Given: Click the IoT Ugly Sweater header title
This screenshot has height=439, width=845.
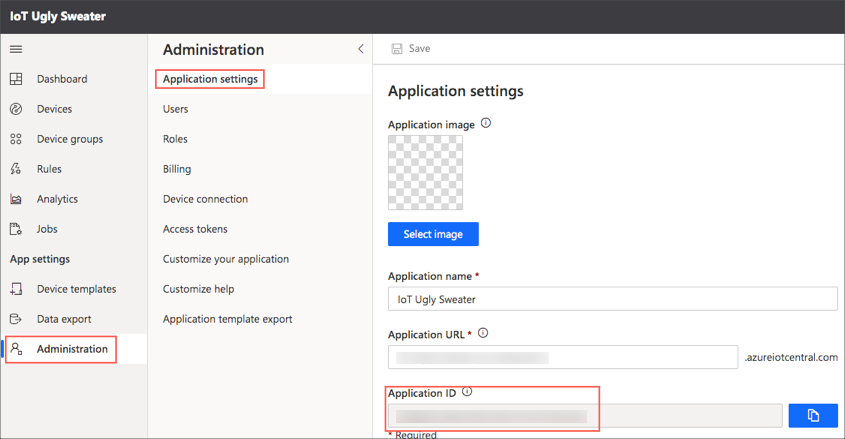Looking at the screenshot, I should [58, 17].
